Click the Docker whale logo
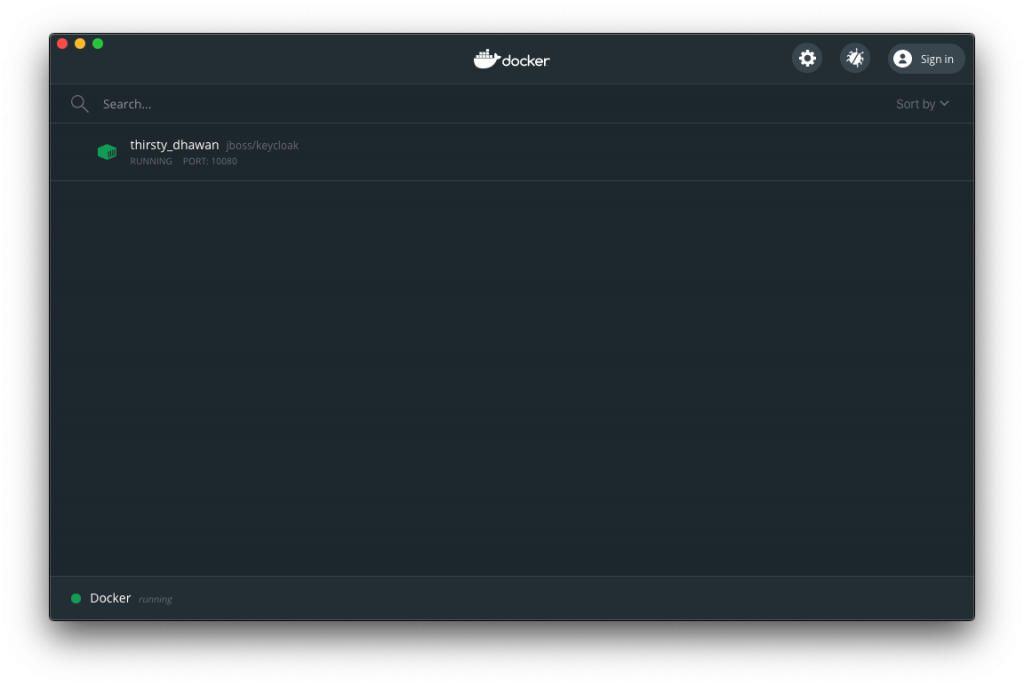 click(x=511, y=59)
